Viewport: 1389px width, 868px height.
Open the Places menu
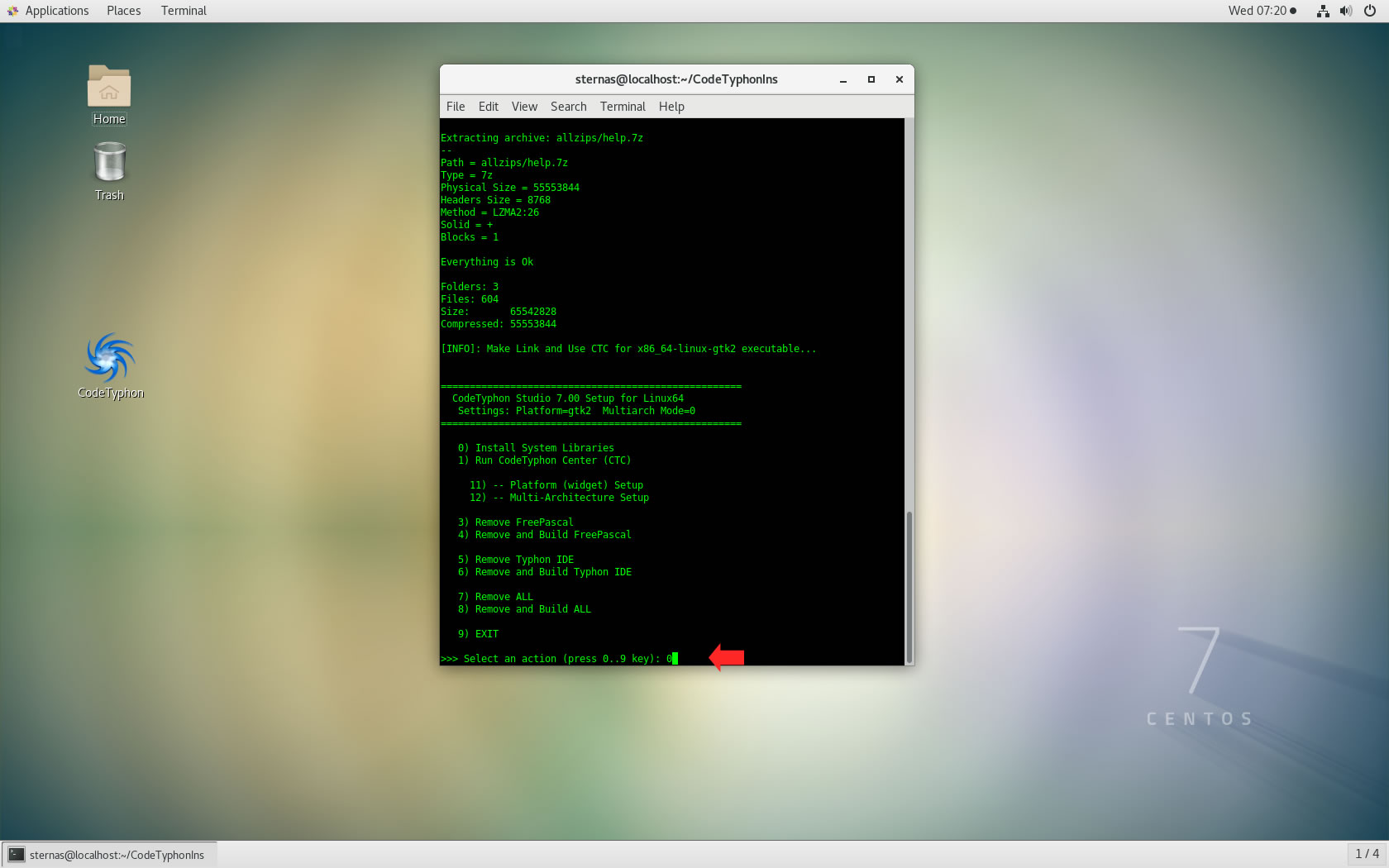(124, 11)
